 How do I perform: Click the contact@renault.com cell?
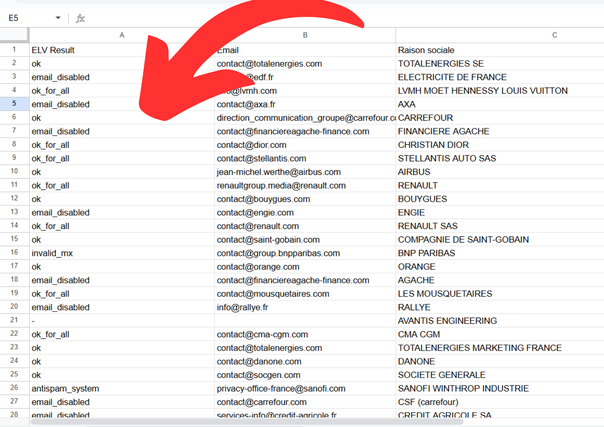pos(305,226)
